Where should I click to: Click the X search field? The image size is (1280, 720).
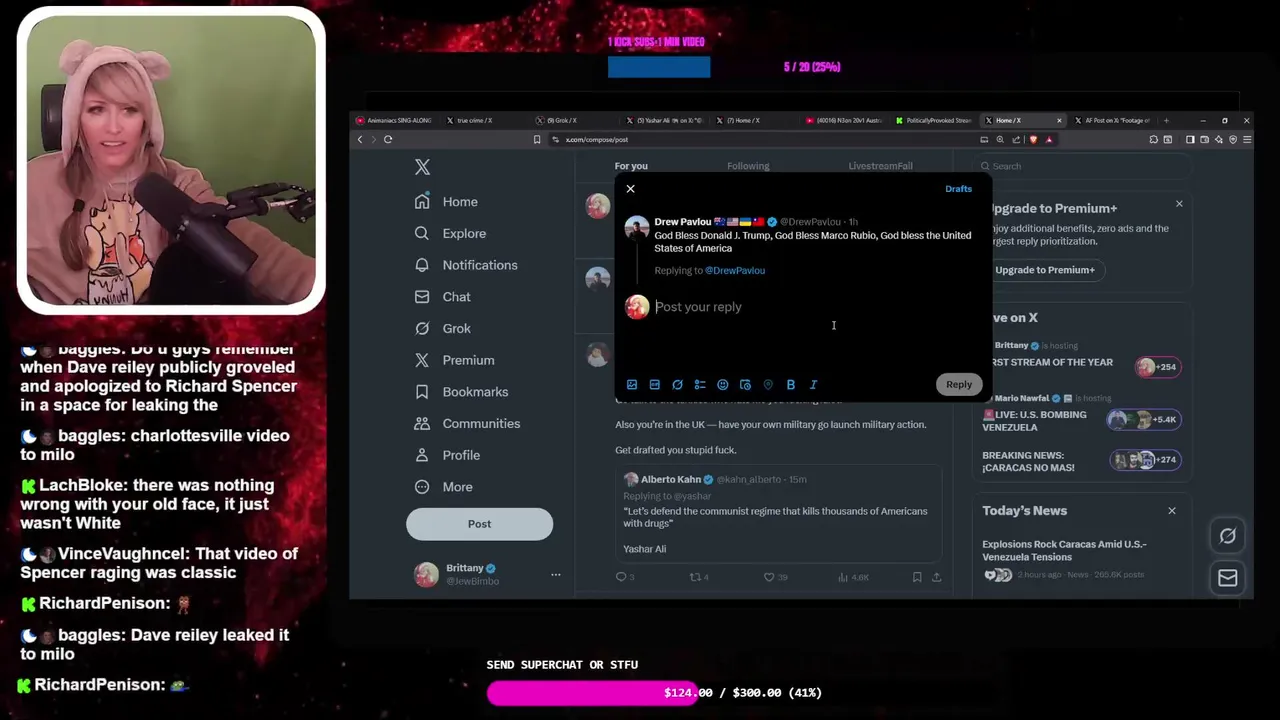point(1084,166)
